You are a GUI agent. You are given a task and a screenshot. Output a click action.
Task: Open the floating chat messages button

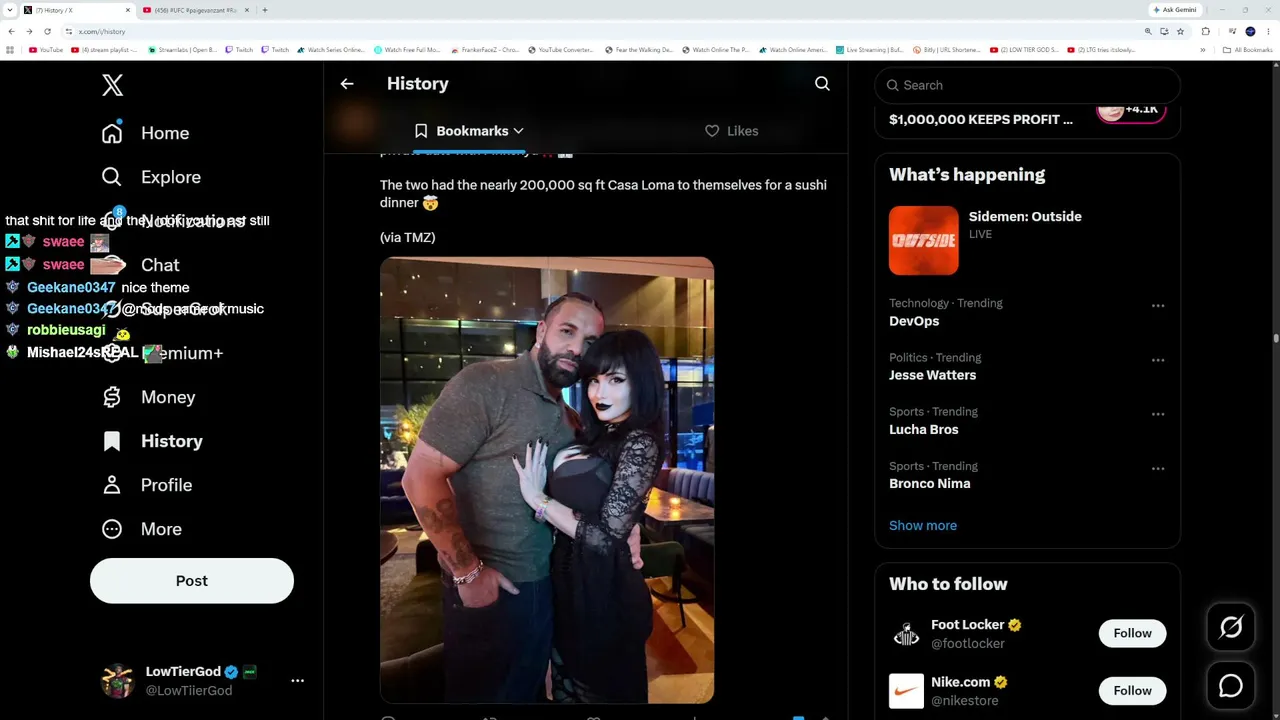(1231, 686)
